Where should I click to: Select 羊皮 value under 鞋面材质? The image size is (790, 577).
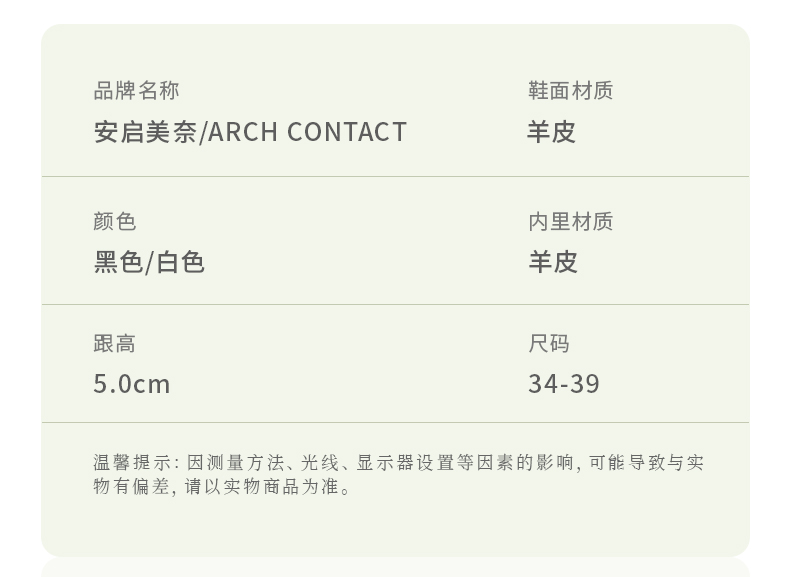click(552, 132)
